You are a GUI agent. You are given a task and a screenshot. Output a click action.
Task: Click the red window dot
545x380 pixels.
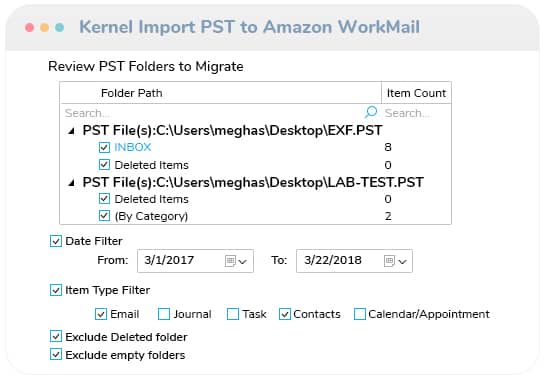(x=30, y=27)
